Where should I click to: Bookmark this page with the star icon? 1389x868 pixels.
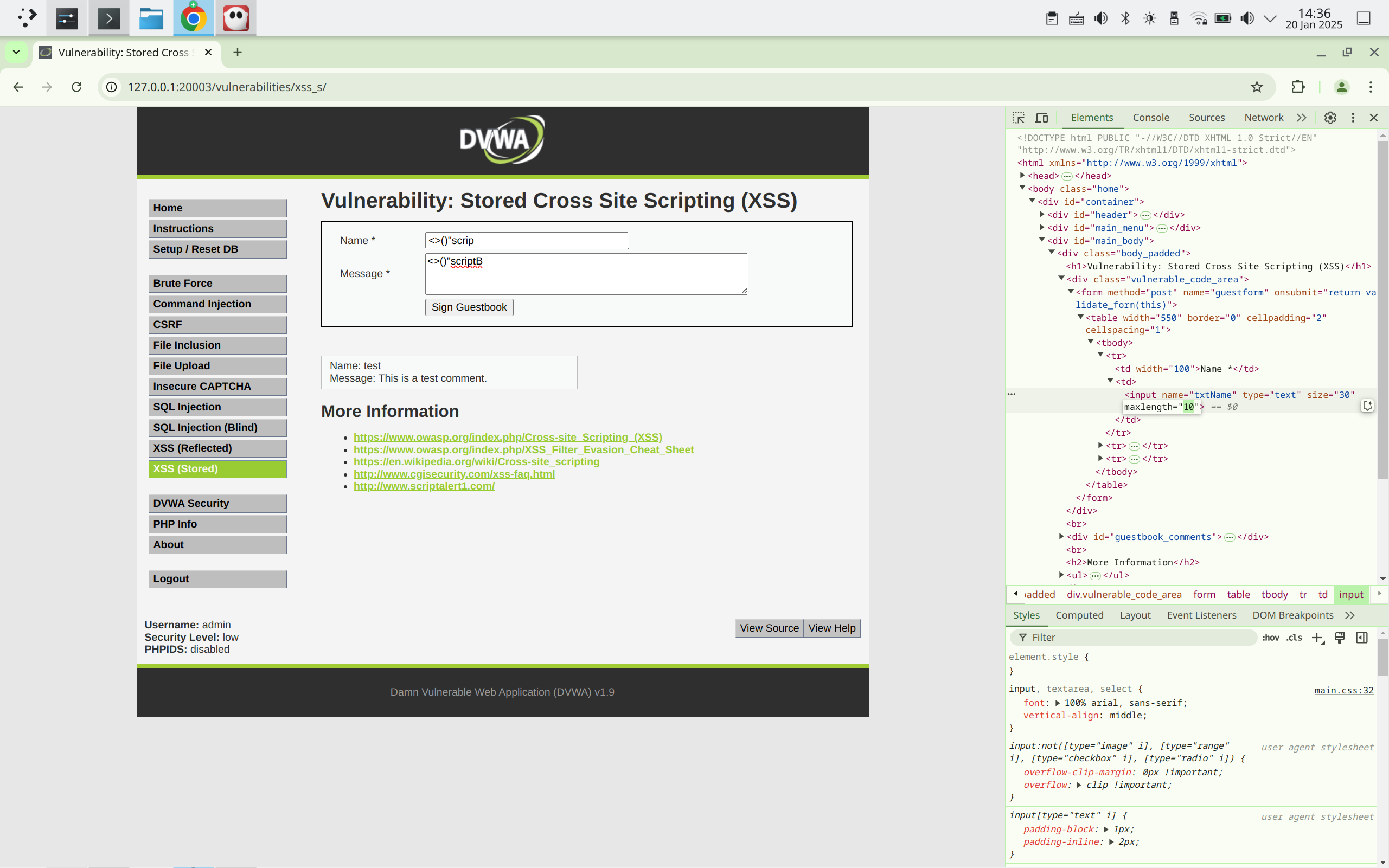[x=1256, y=87]
